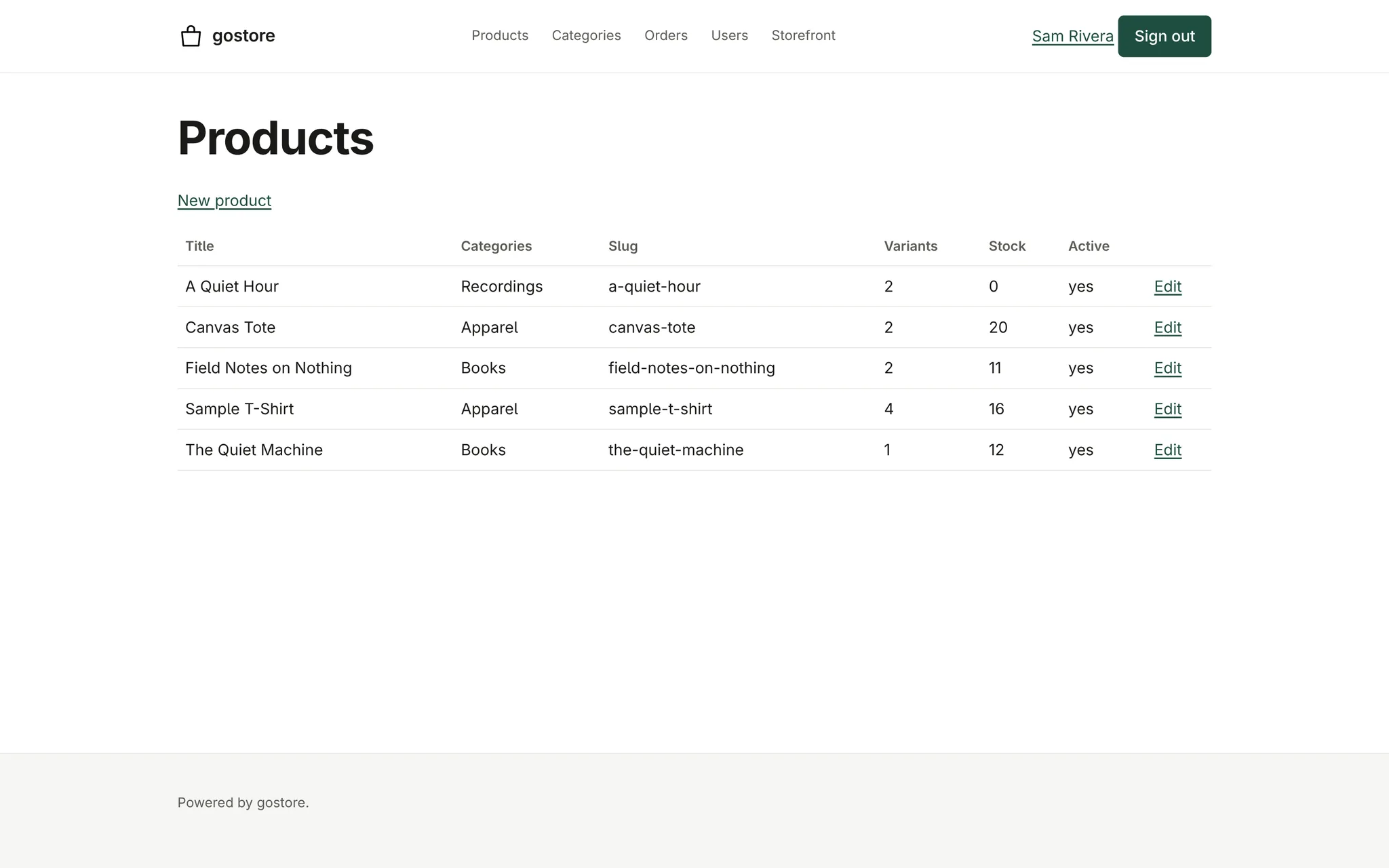Open the Products nav item

pyautogui.click(x=500, y=35)
